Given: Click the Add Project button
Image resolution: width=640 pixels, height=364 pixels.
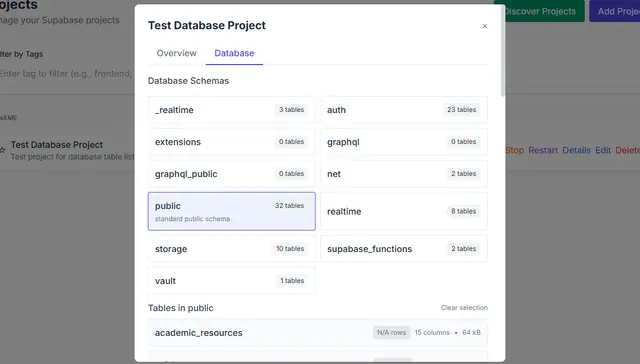Looking at the screenshot, I should (x=615, y=11).
